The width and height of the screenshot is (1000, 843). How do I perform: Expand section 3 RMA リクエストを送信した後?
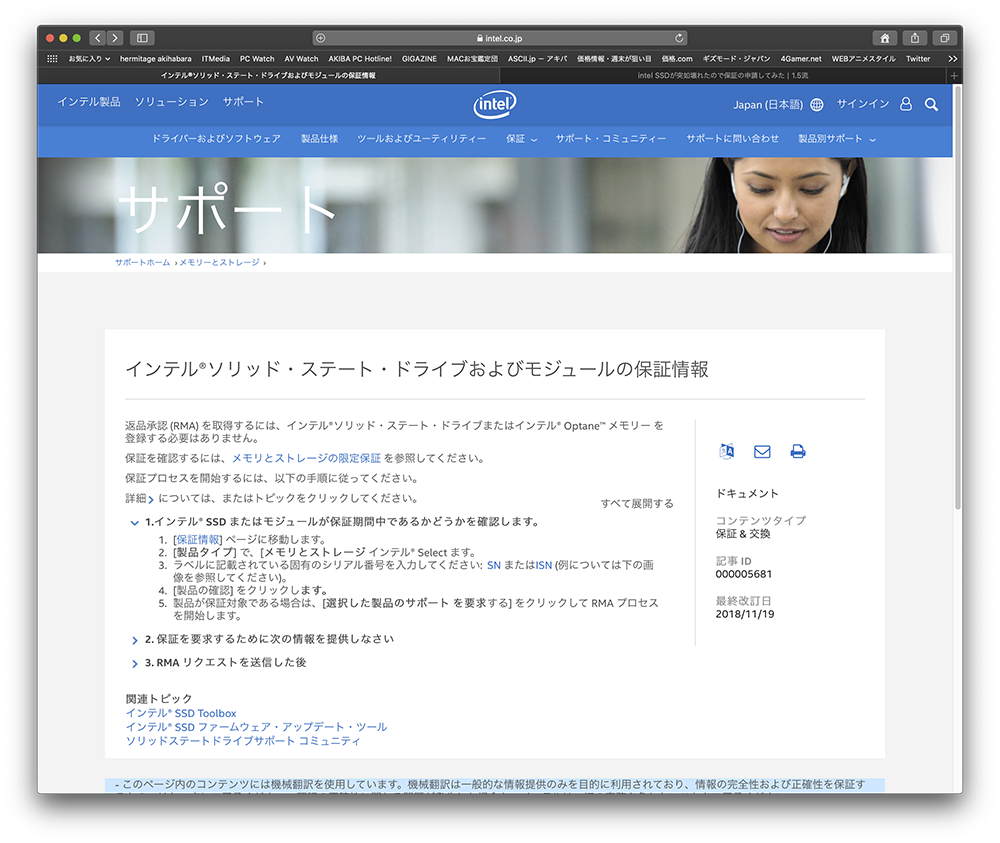tap(135, 663)
